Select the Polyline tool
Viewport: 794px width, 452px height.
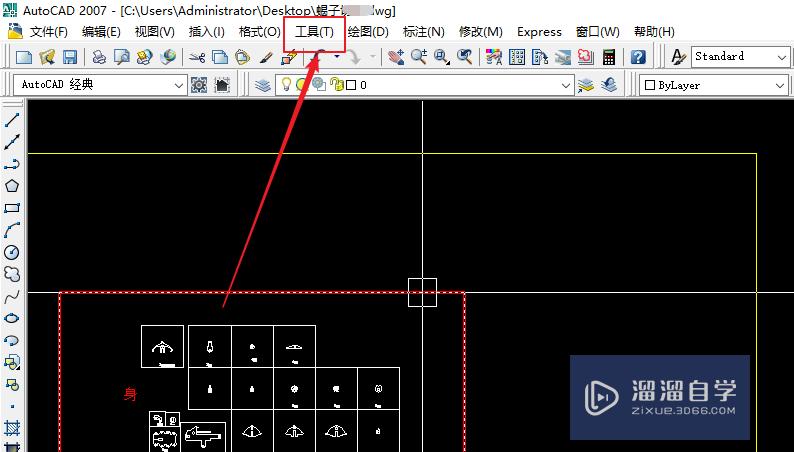(x=12, y=165)
